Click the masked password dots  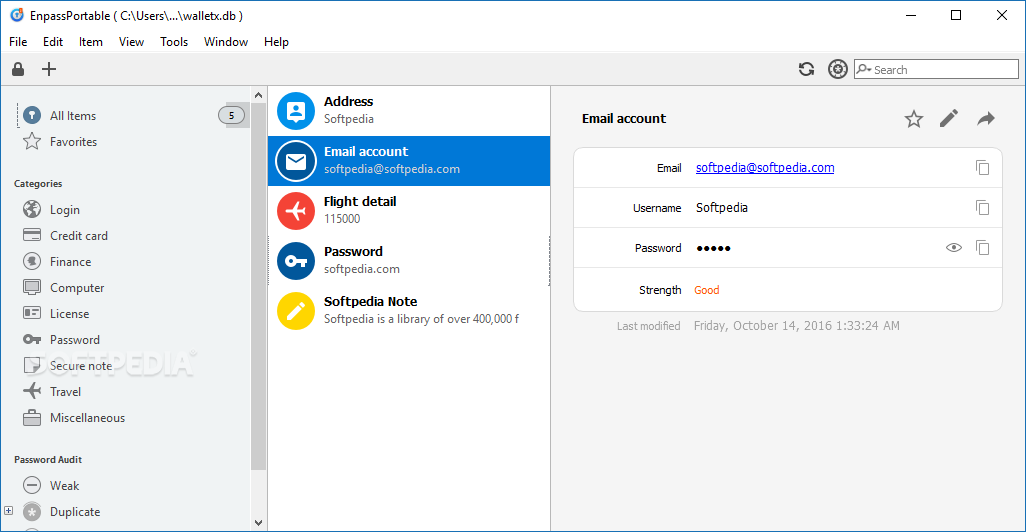coord(713,248)
